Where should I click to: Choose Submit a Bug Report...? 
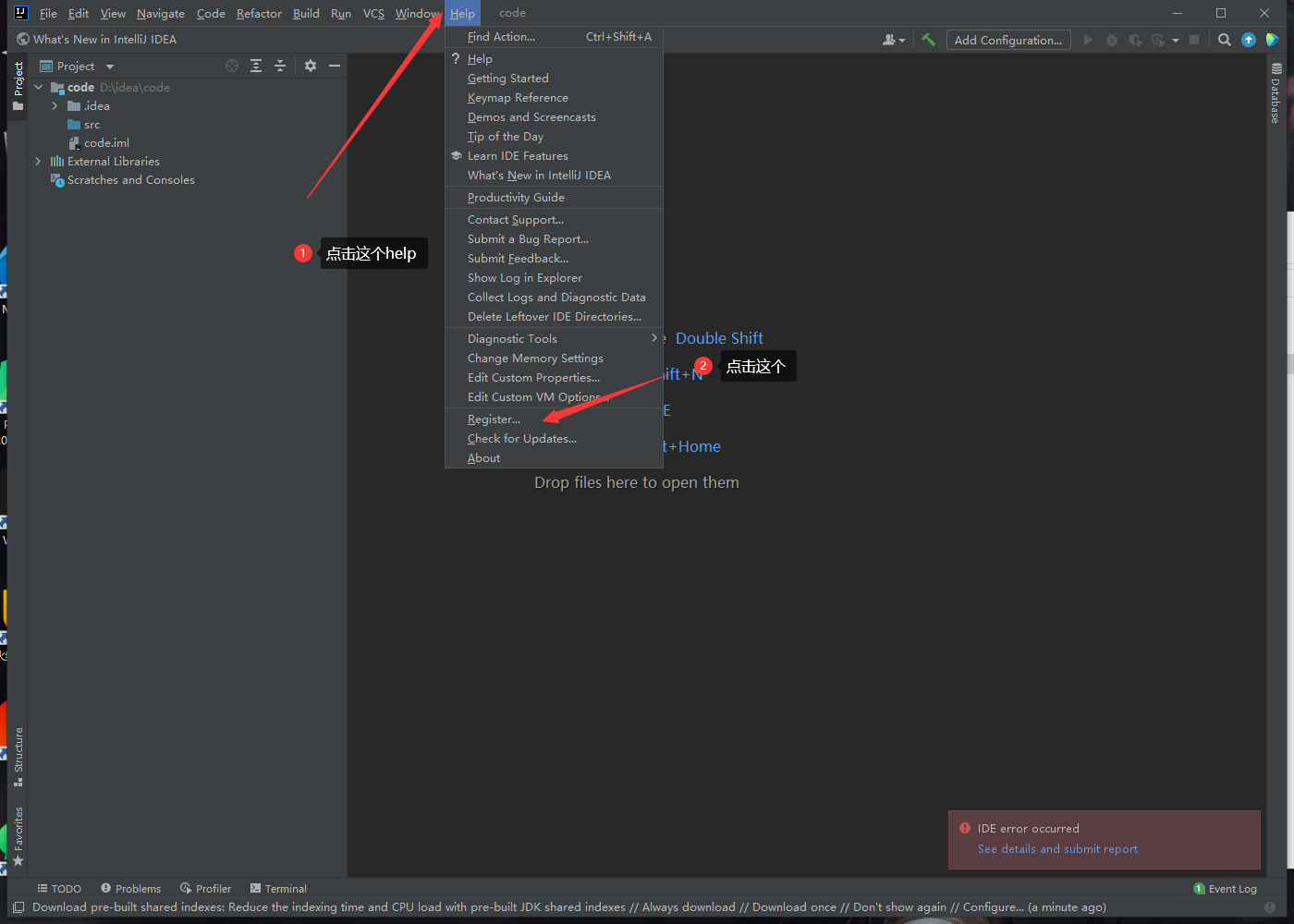554,239
